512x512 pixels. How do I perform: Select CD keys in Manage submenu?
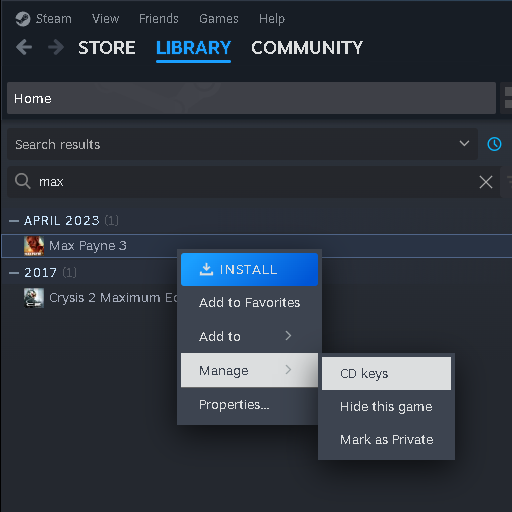point(386,373)
